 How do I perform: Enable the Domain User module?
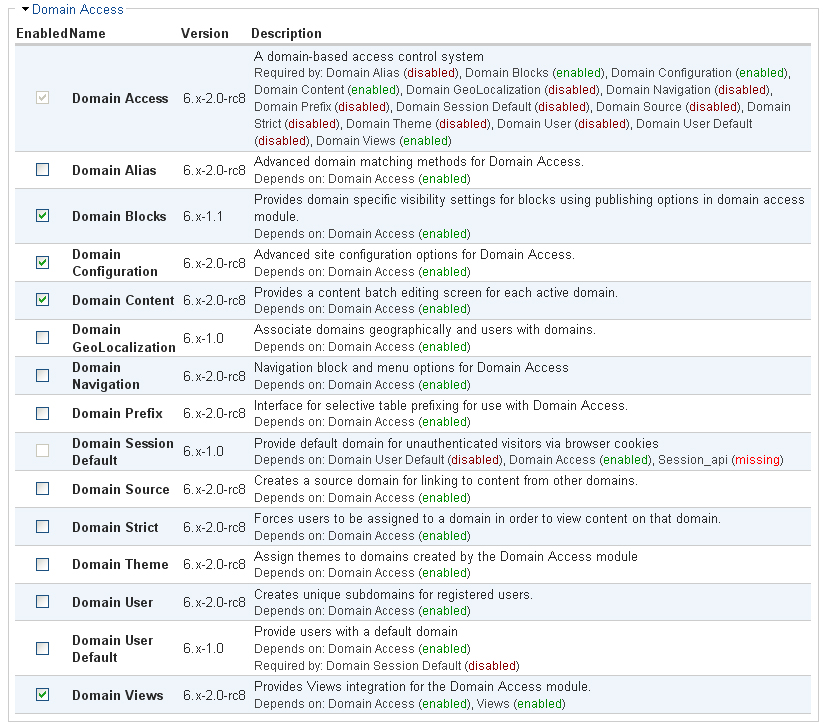tap(42, 602)
